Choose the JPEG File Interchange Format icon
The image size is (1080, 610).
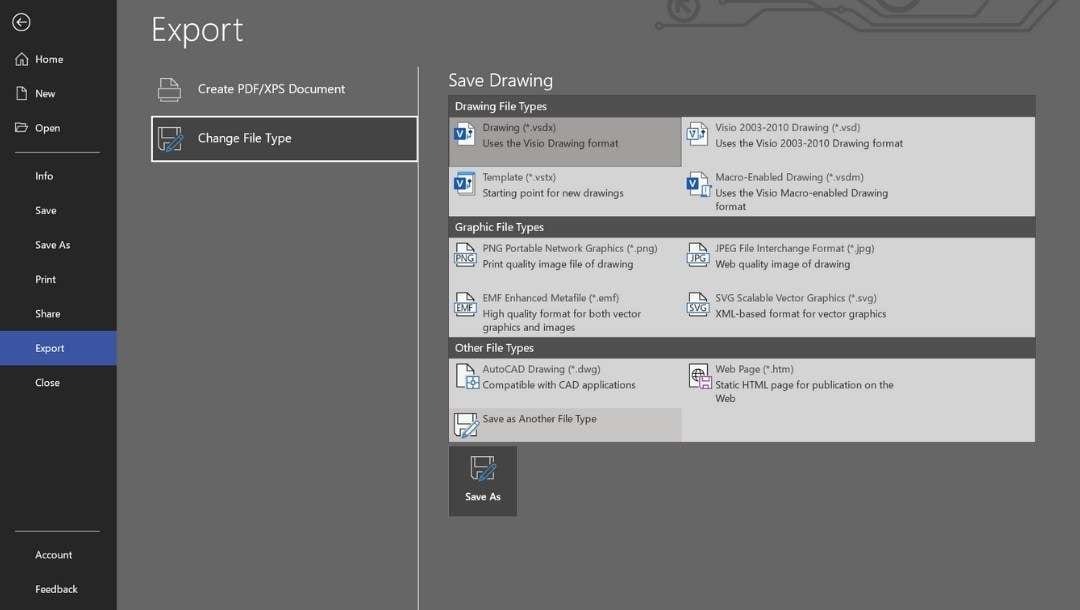tap(697, 255)
